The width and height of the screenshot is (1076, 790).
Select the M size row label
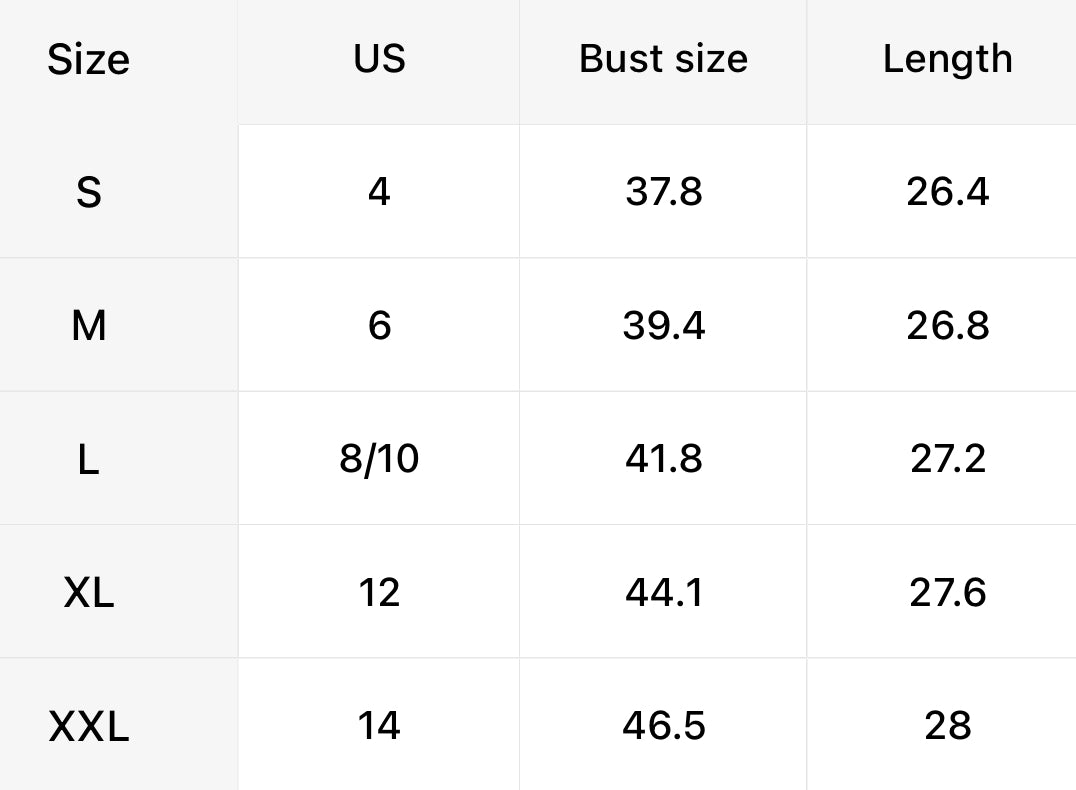[88, 325]
